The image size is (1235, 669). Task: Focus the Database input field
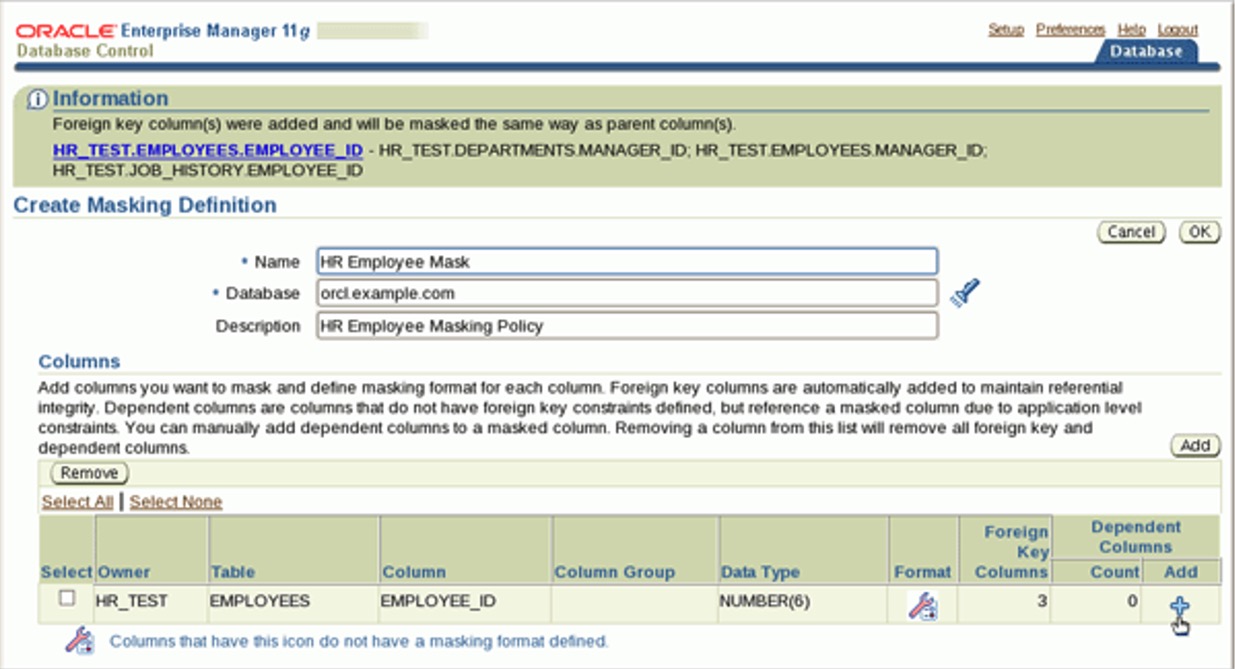pos(627,293)
